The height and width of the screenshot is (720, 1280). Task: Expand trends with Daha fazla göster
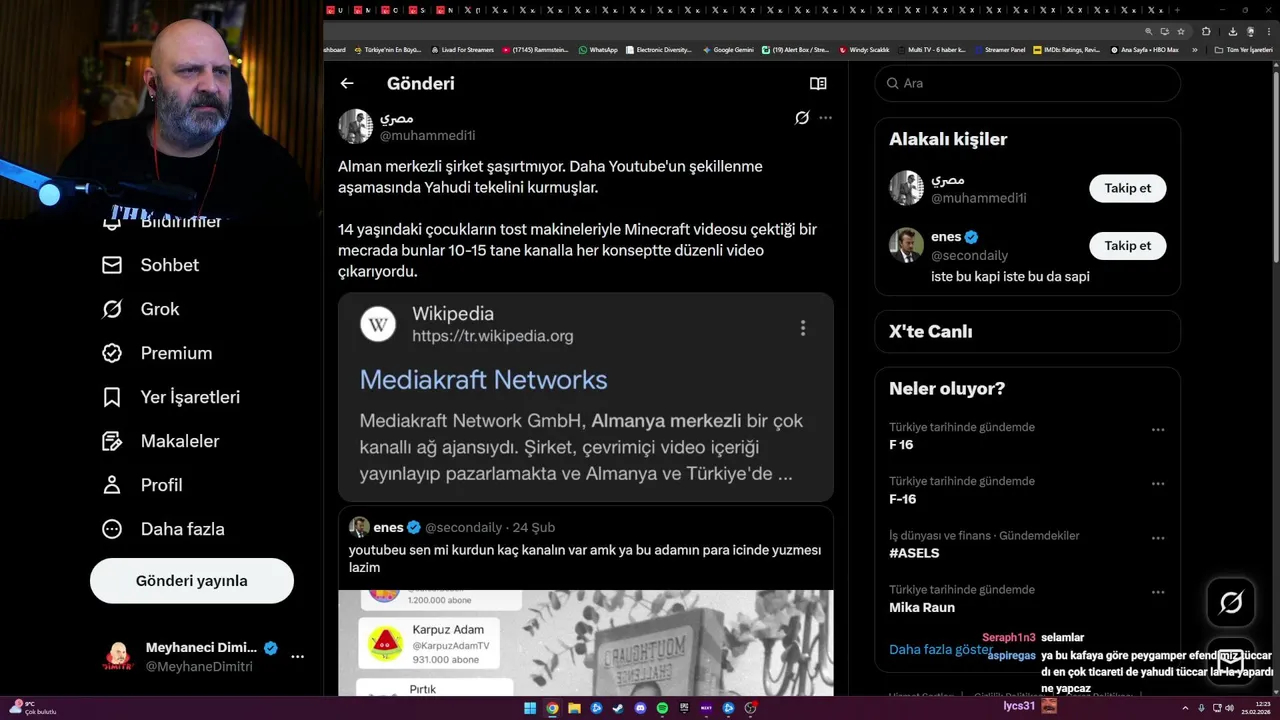[x=941, y=649]
